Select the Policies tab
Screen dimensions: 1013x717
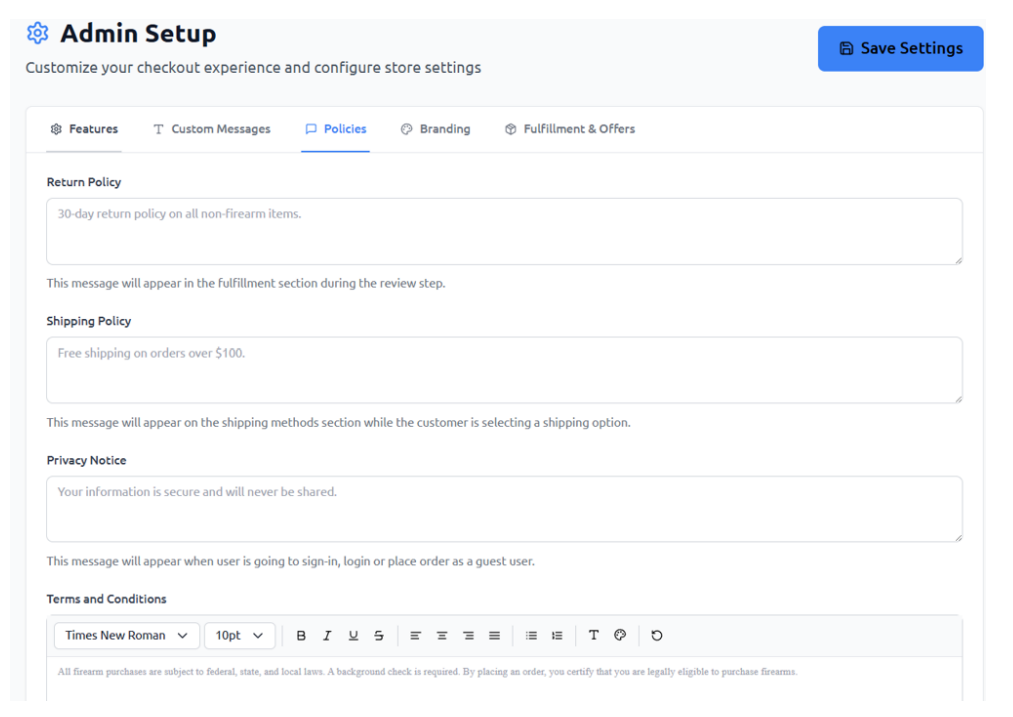tap(335, 129)
